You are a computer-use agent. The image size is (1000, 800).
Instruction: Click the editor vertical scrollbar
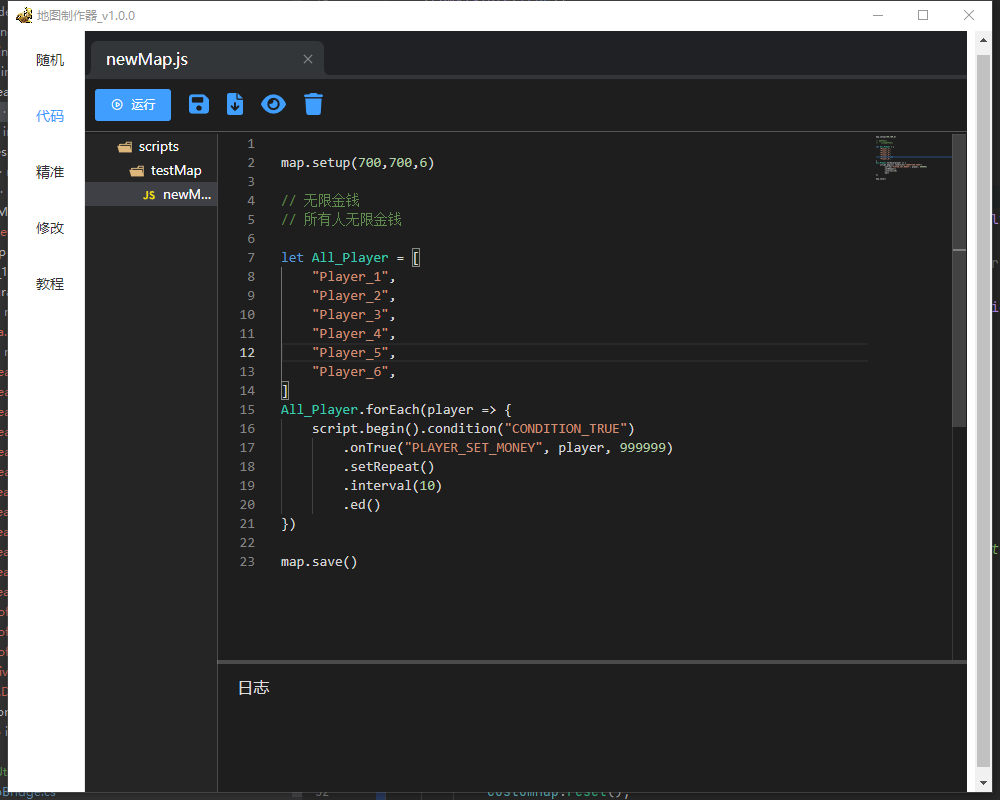[x=959, y=280]
